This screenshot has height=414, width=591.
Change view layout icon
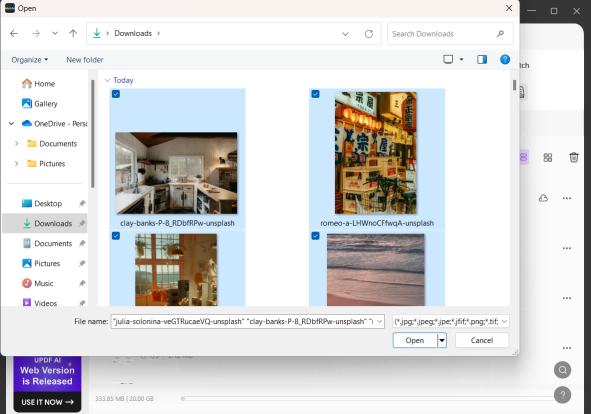tap(448, 59)
